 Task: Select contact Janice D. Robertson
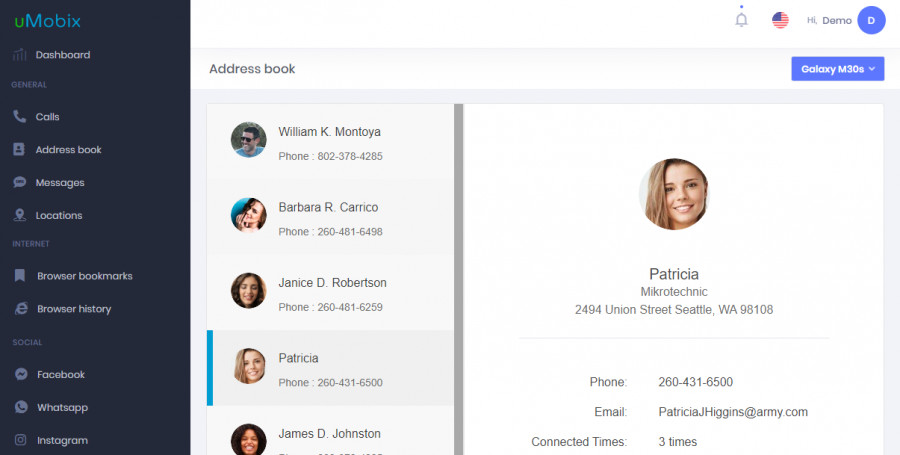(330, 293)
